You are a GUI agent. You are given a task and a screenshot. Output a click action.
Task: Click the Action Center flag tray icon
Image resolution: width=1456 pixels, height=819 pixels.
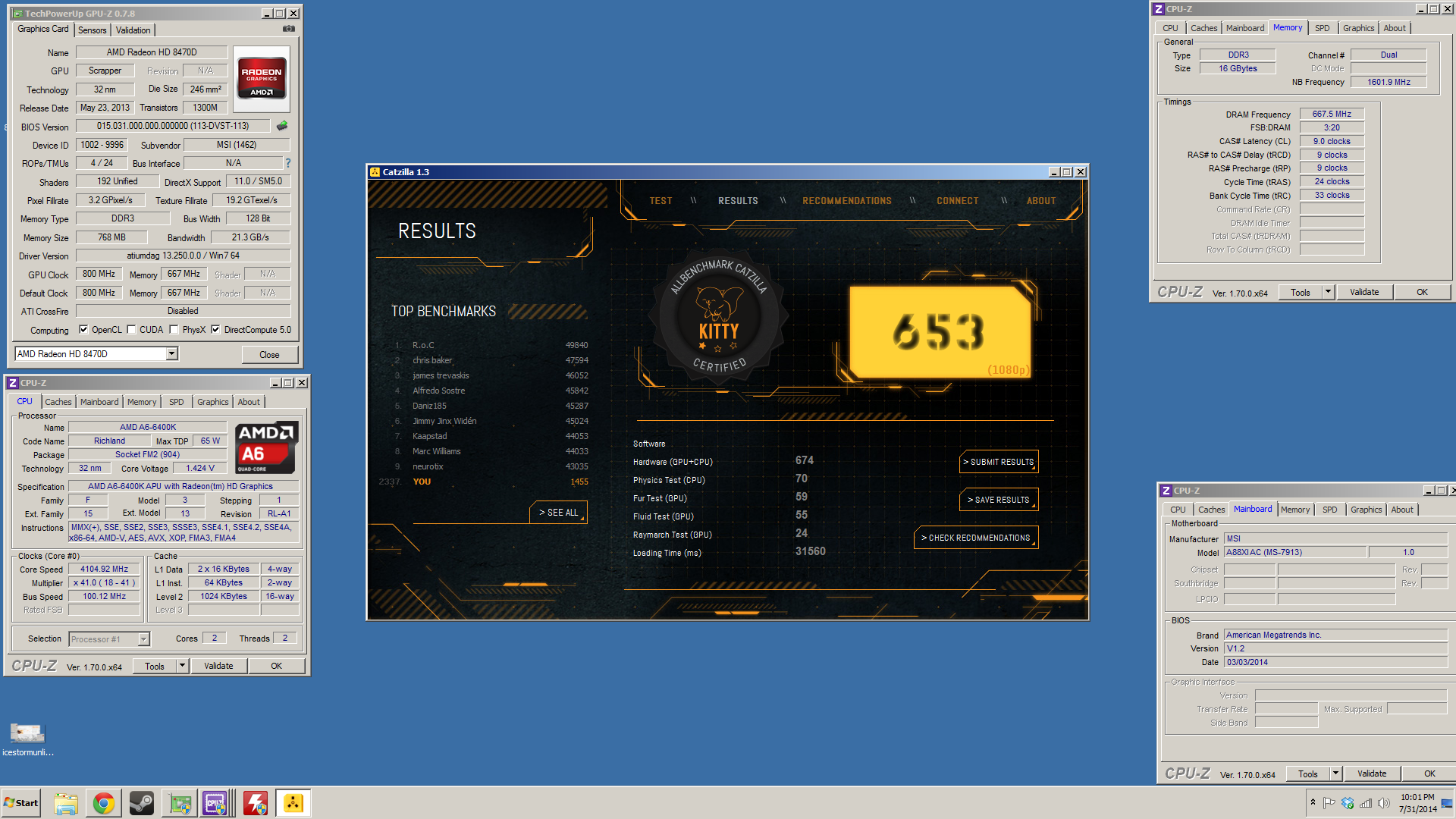[1329, 803]
